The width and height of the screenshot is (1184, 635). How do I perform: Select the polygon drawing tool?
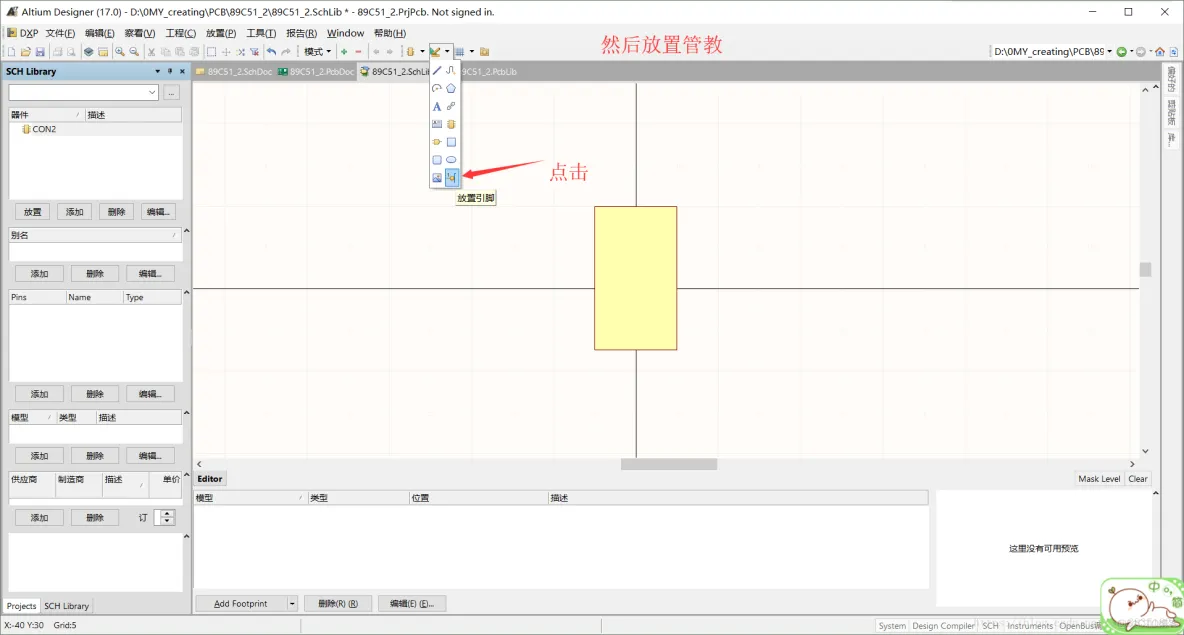point(452,88)
